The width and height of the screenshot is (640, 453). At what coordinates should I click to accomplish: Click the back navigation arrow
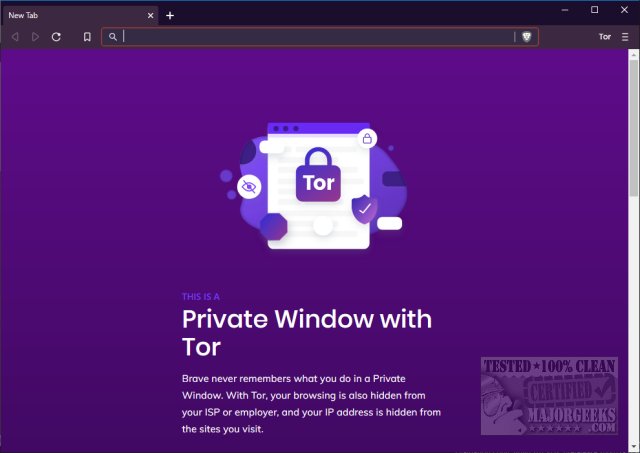tap(15, 37)
